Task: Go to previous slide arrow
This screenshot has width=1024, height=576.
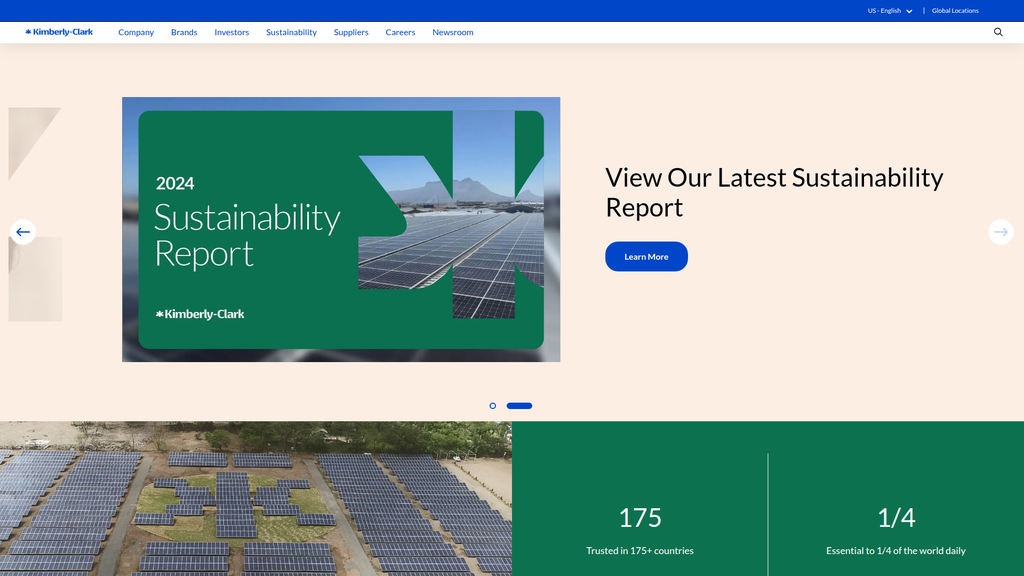Action: 23,232
